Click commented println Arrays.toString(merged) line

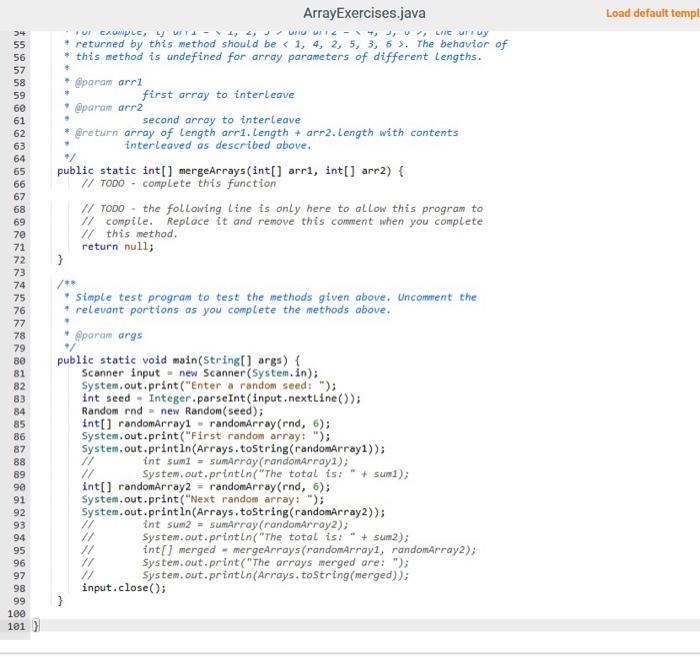(245, 575)
